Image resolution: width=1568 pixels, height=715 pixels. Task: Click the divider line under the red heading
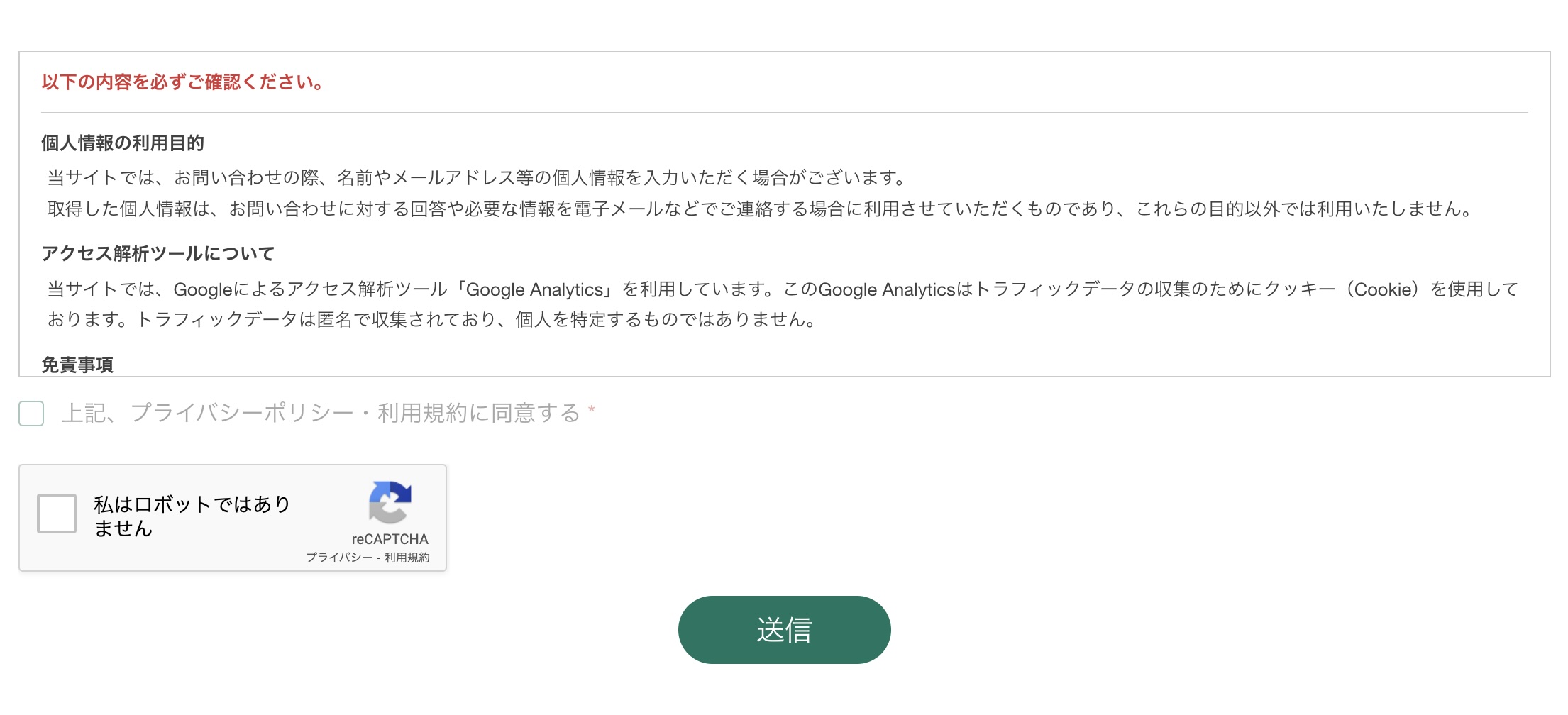(784, 113)
